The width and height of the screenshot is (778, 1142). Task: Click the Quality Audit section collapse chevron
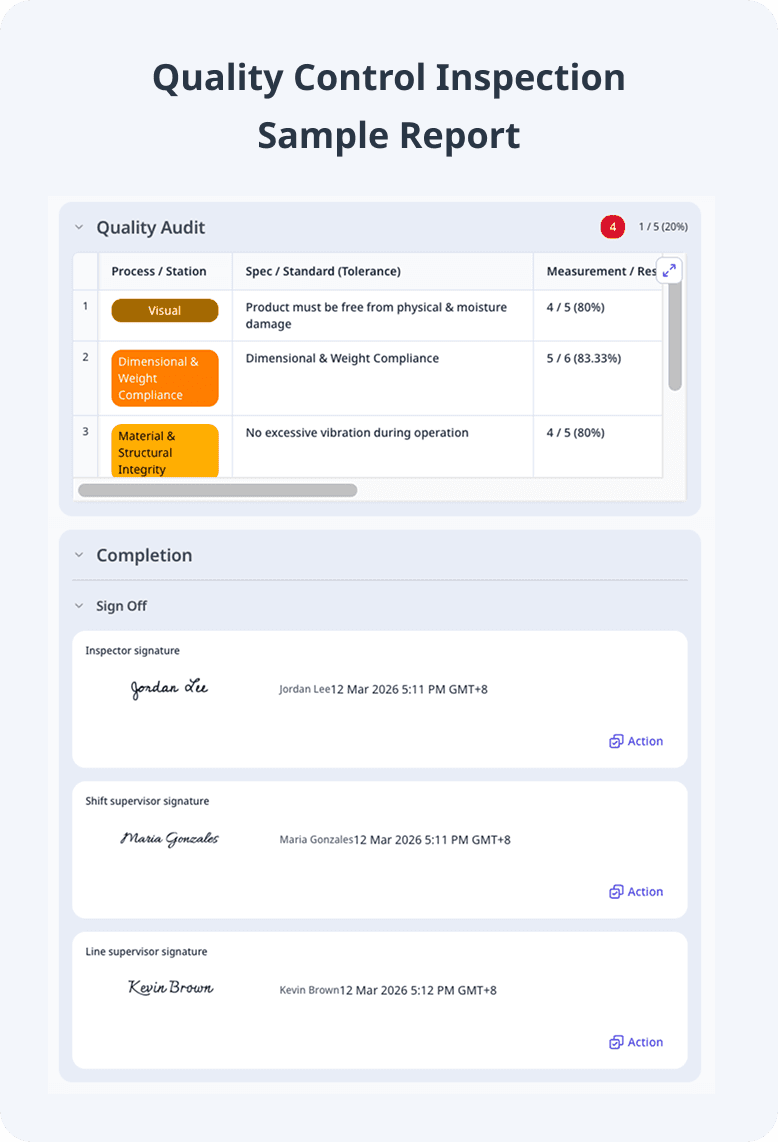[x=78, y=227]
